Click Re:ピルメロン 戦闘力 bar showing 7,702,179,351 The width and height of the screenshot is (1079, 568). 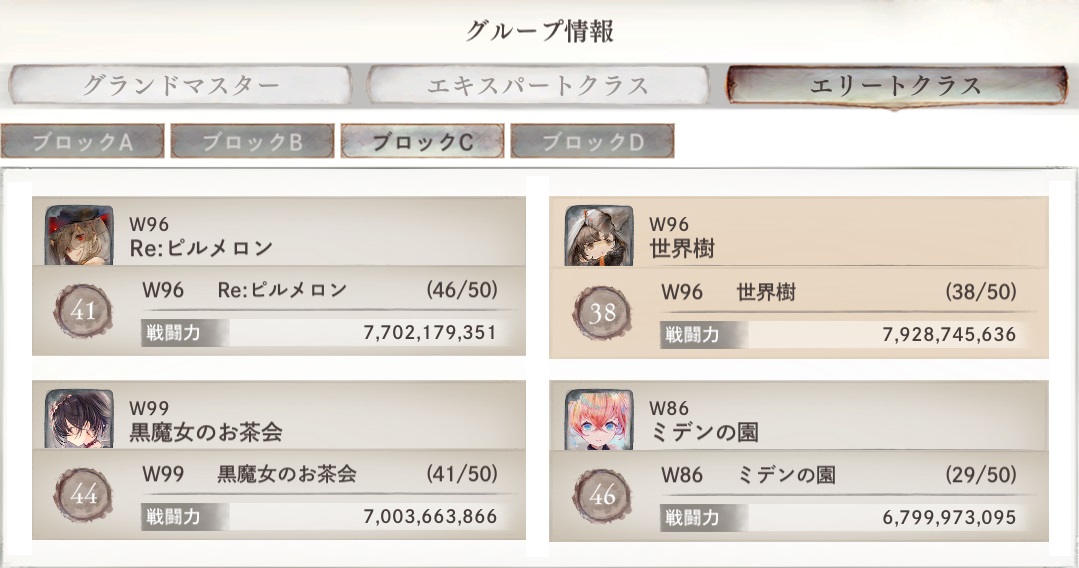320,333
